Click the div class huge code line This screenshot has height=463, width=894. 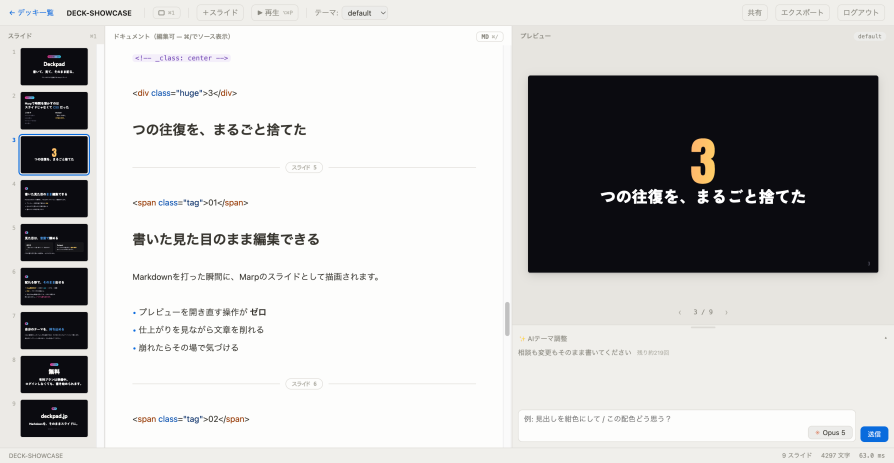tap(185, 93)
